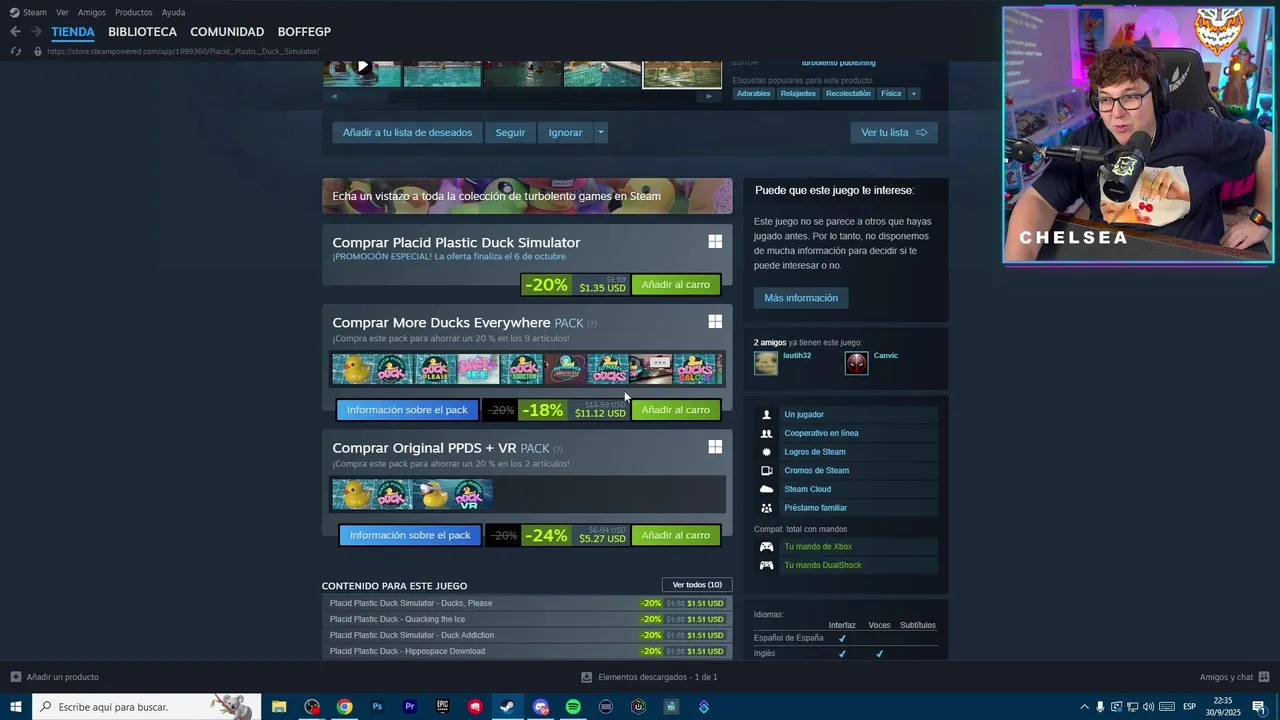
Task: Open Epic Games Launcher from taskbar
Action: click(442, 707)
